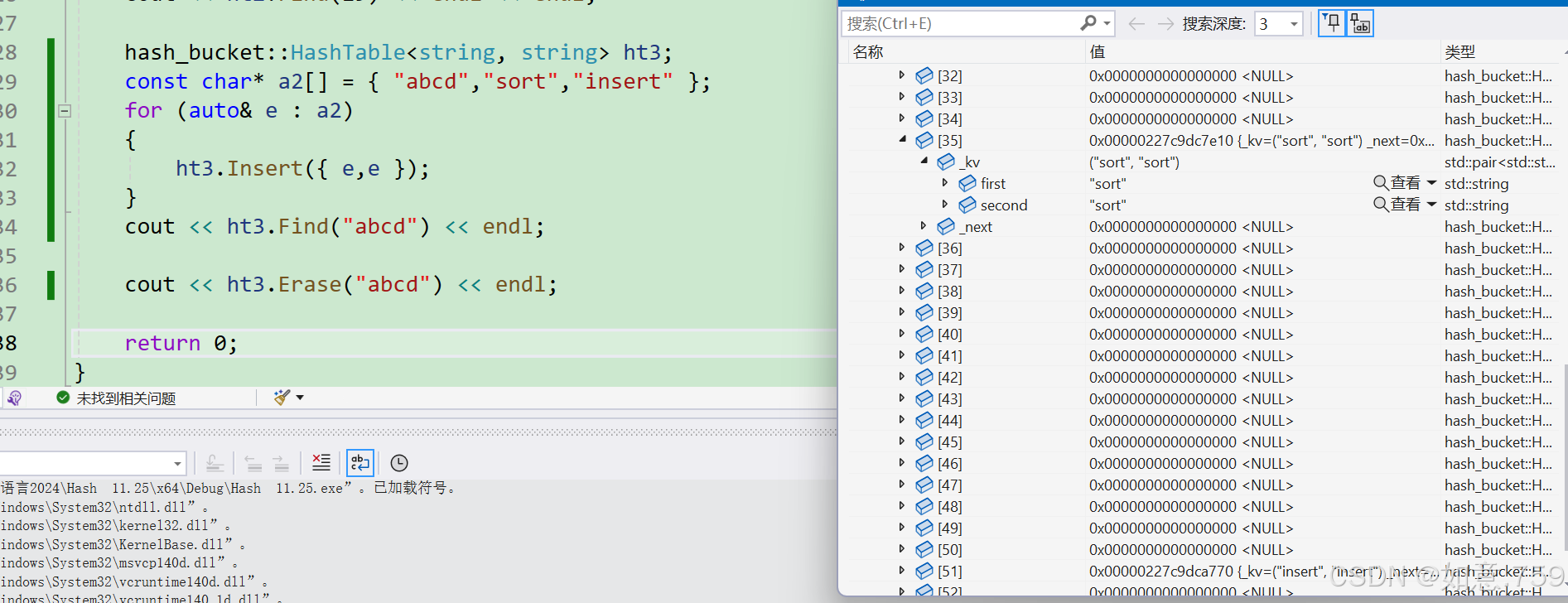The height and width of the screenshot is (603, 1568).
Task: Click the 类型 column header
Action: coord(1459,52)
